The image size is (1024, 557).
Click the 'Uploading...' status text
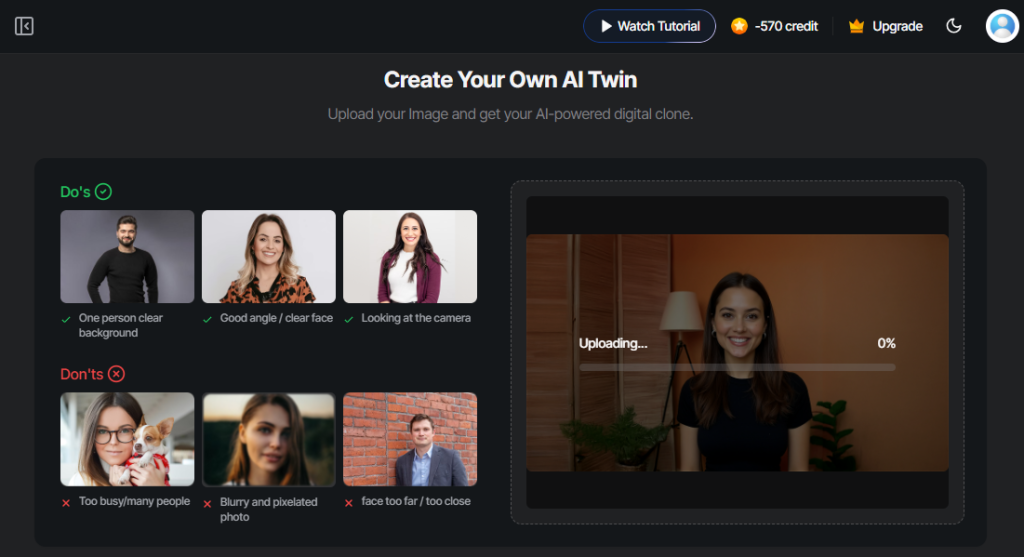pos(613,343)
